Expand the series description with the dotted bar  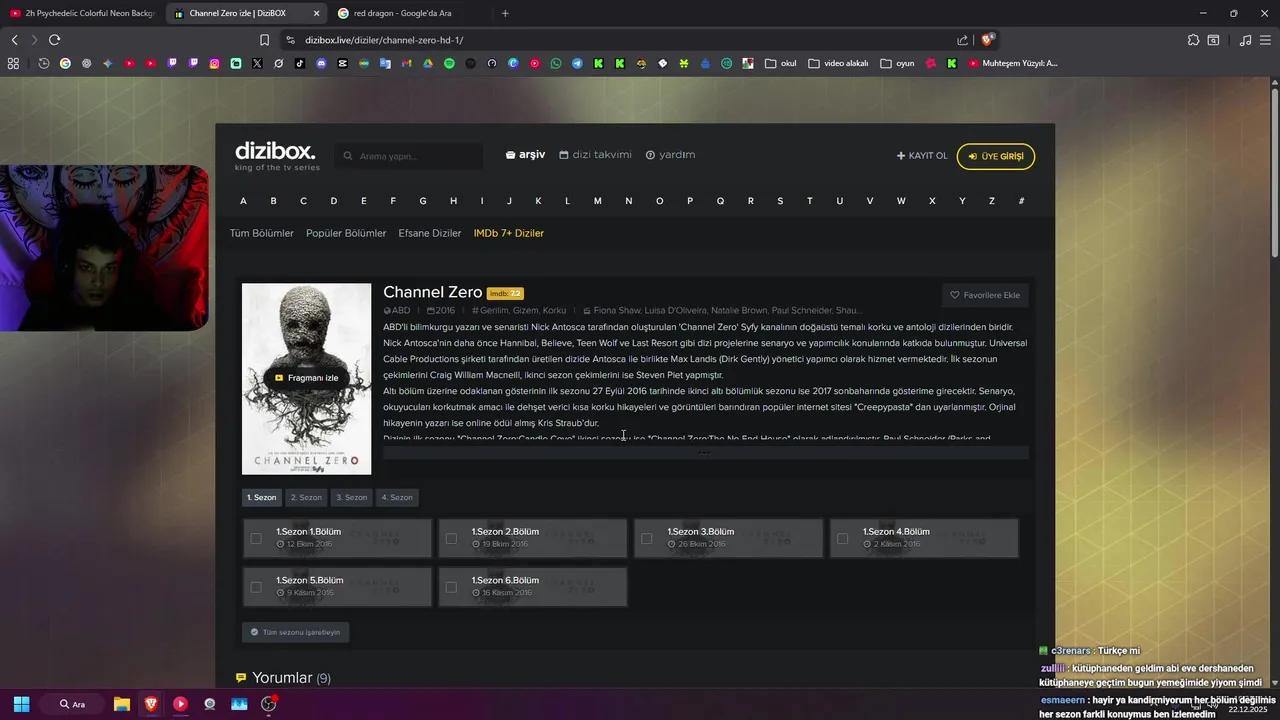tap(706, 453)
